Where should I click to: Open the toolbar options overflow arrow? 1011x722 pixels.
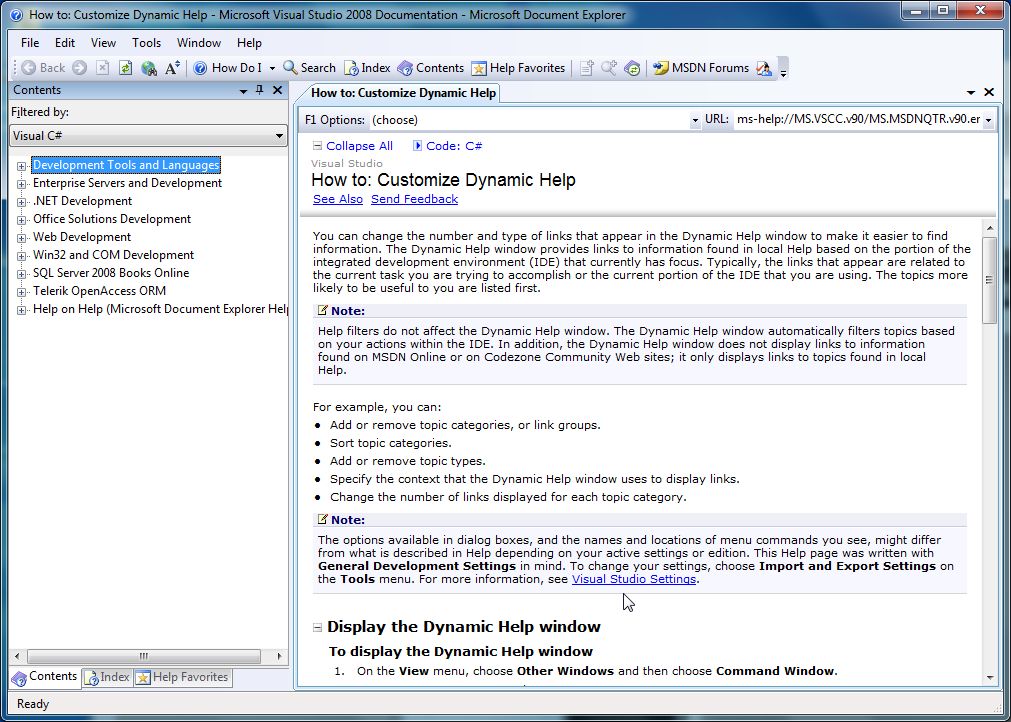point(783,69)
